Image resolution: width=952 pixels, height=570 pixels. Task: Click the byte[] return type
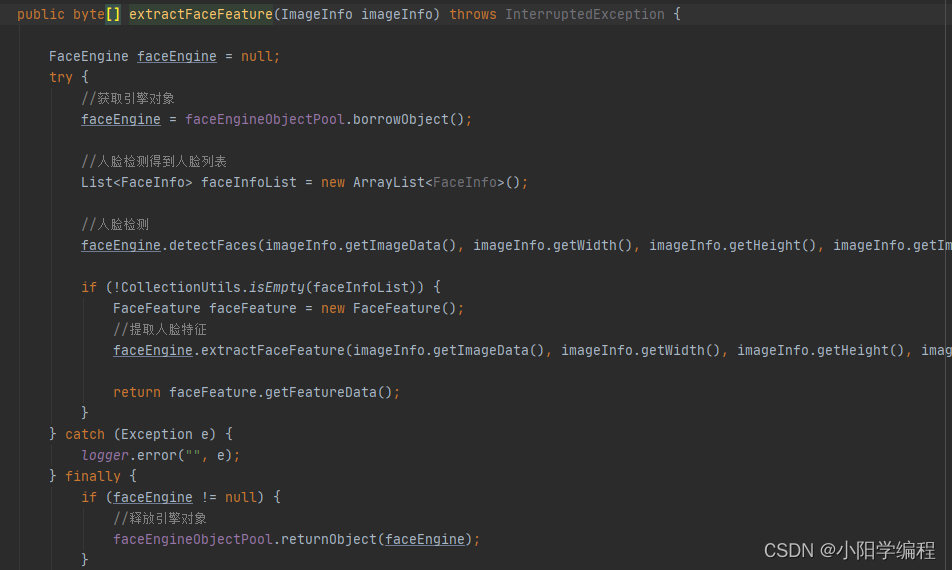(97, 14)
